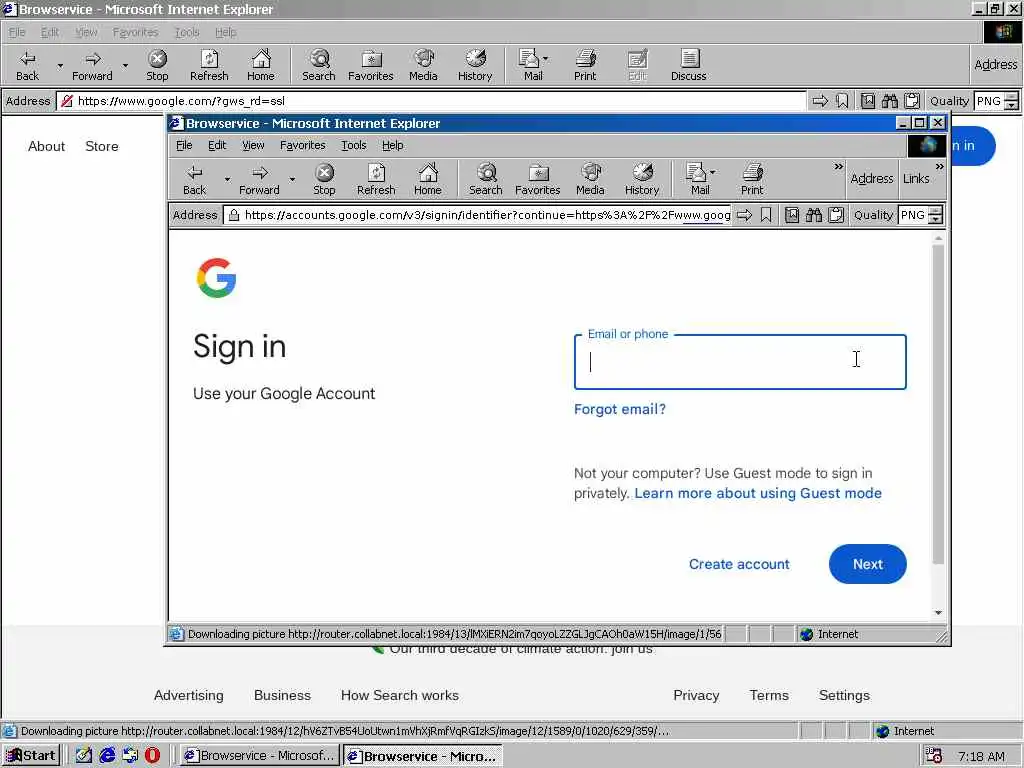Open the Forward history dropdown in the front window

292,179
